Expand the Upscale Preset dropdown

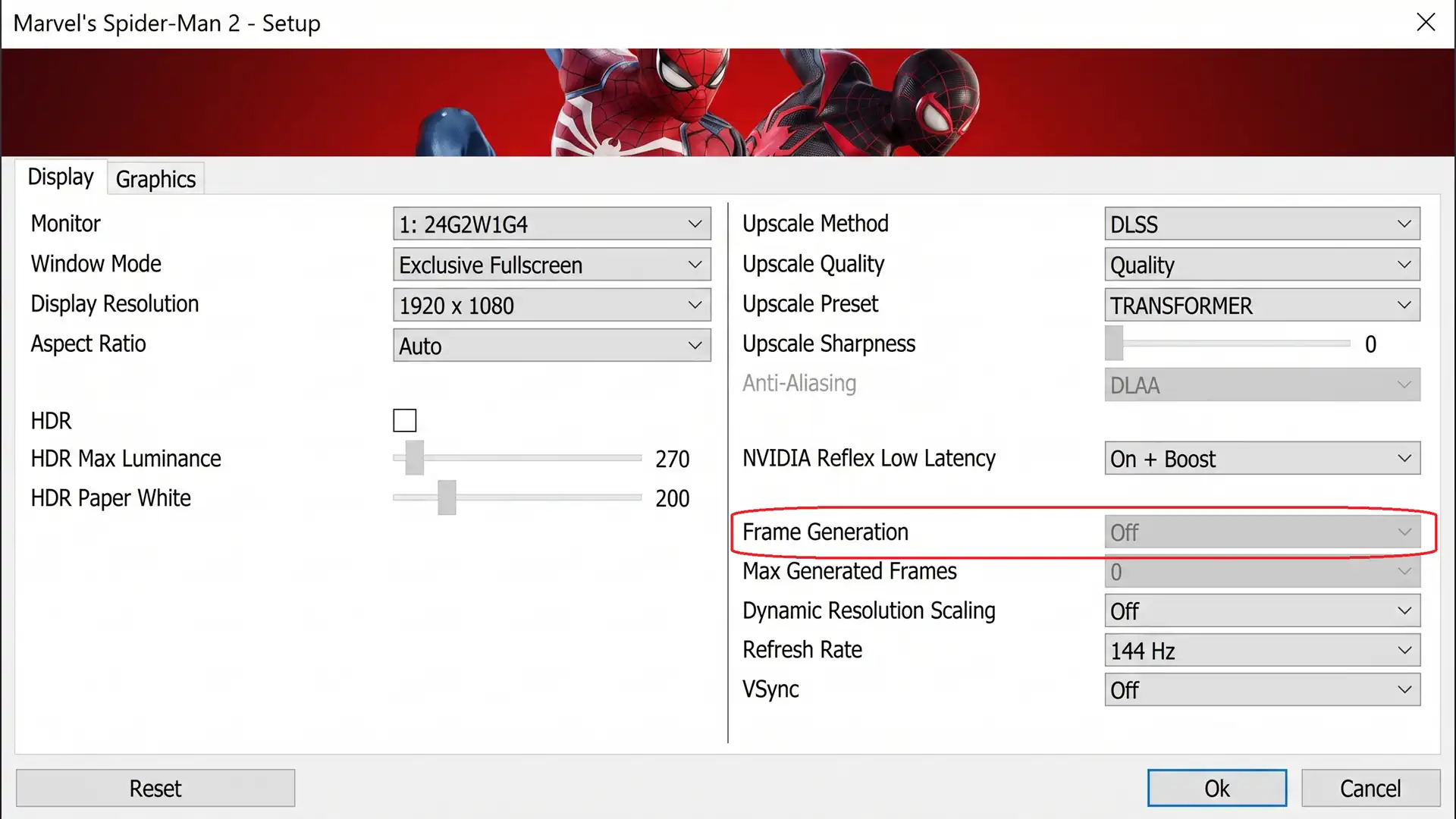click(1262, 305)
